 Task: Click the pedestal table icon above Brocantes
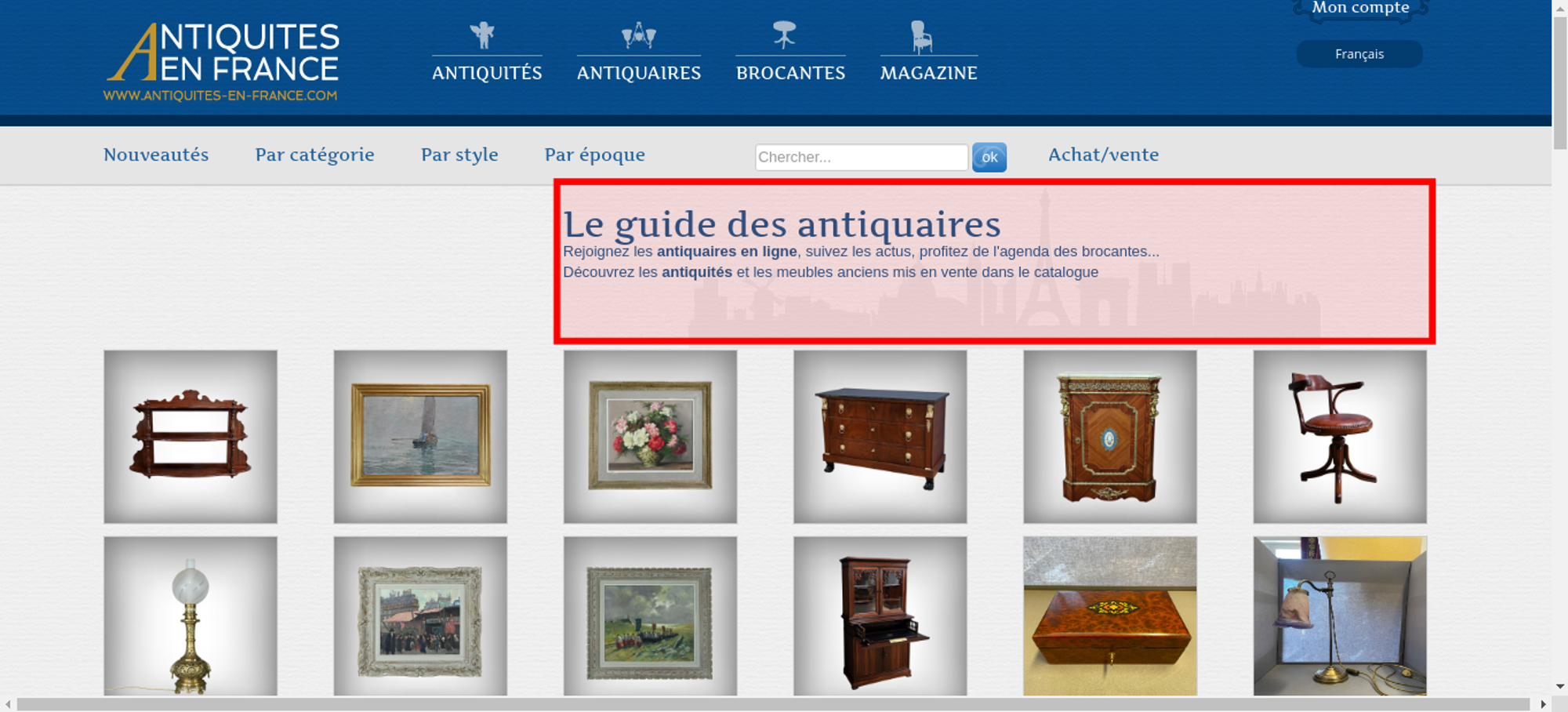[x=784, y=35]
